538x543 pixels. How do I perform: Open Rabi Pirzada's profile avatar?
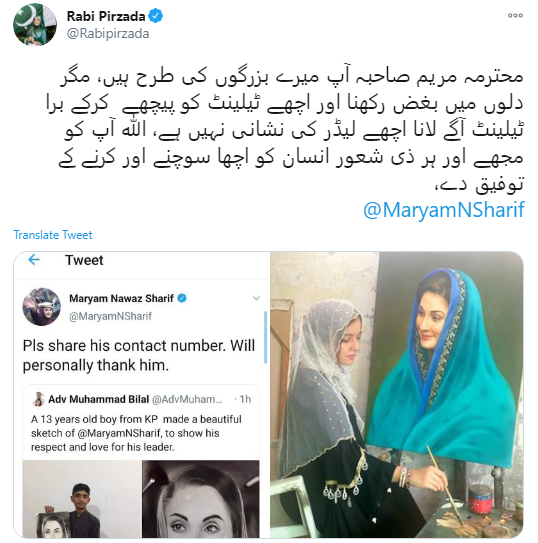click(x=35, y=24)
